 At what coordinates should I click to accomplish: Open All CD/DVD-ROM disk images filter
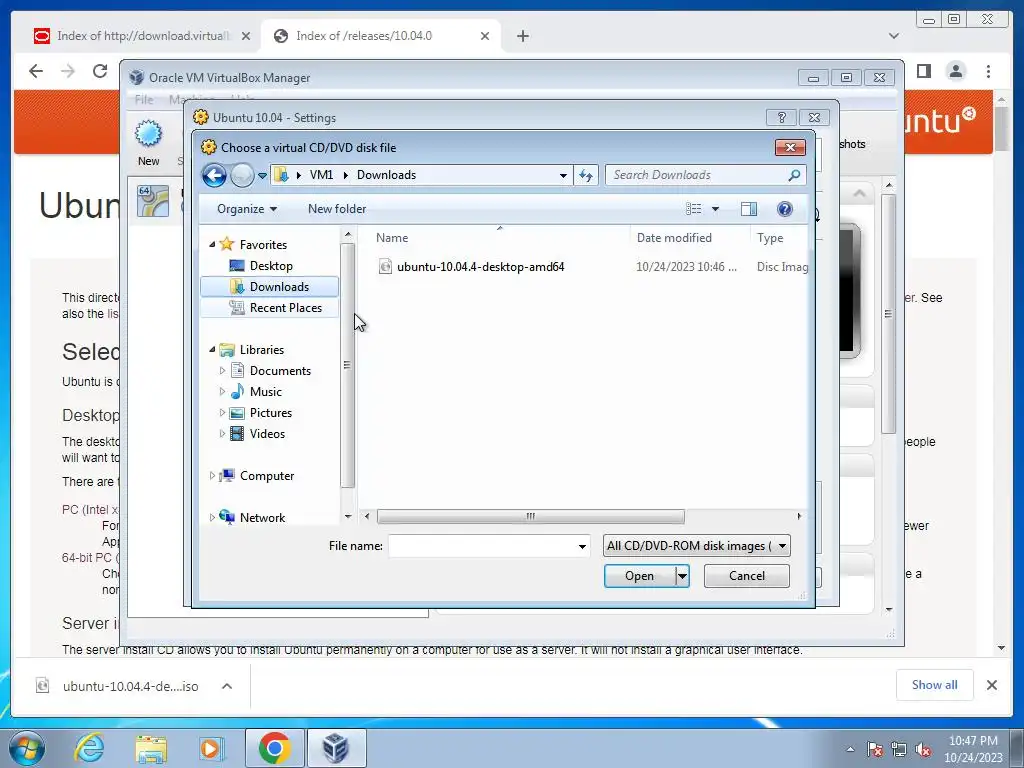696,546
